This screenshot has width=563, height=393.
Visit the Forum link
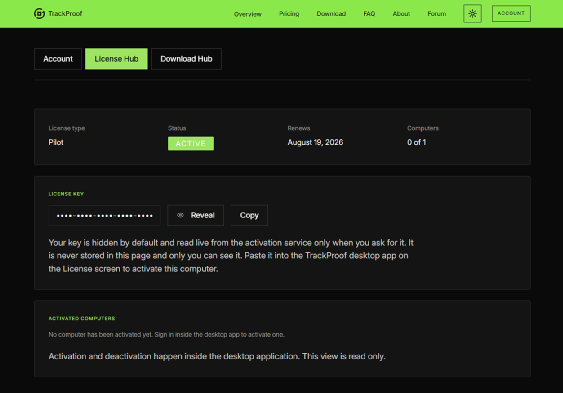click(x=437, y=14)
